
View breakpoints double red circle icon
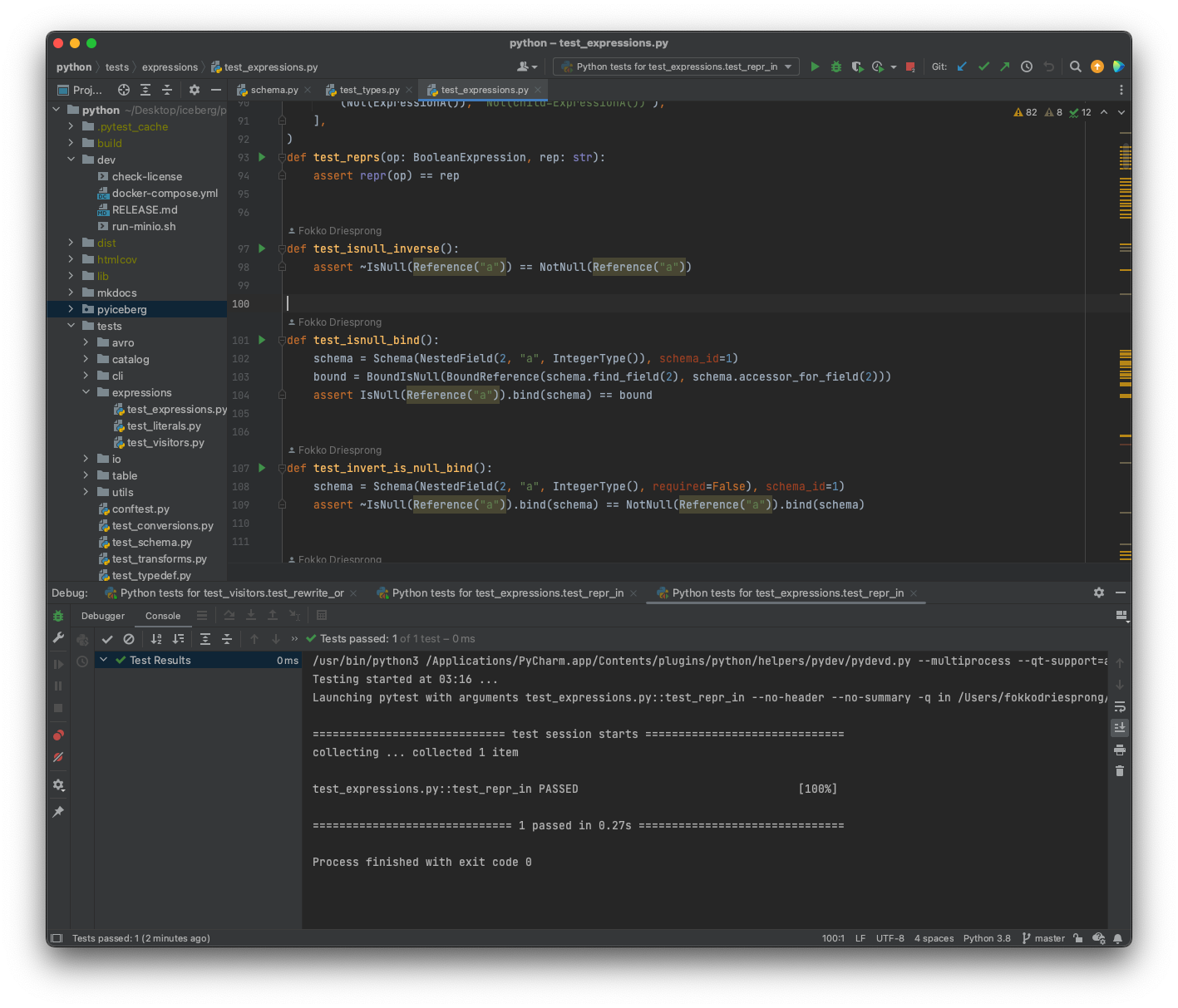58,735
